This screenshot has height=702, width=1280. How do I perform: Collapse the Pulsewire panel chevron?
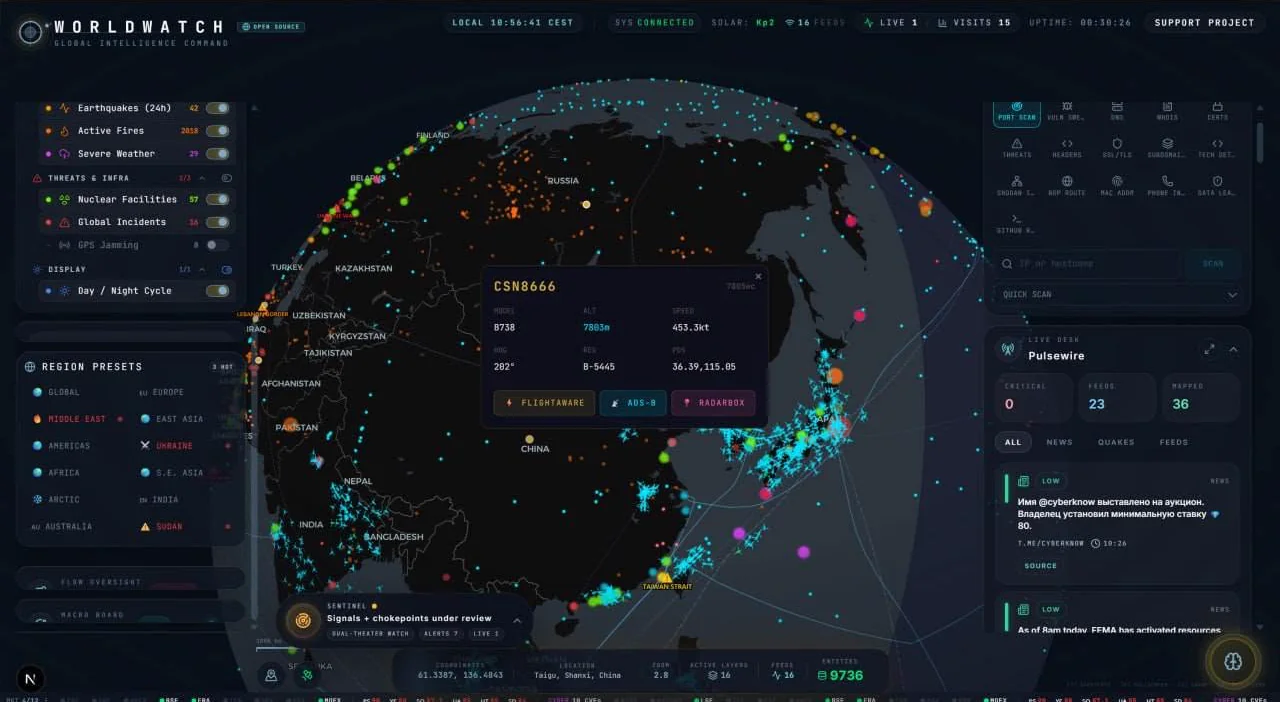[1233, 349]
